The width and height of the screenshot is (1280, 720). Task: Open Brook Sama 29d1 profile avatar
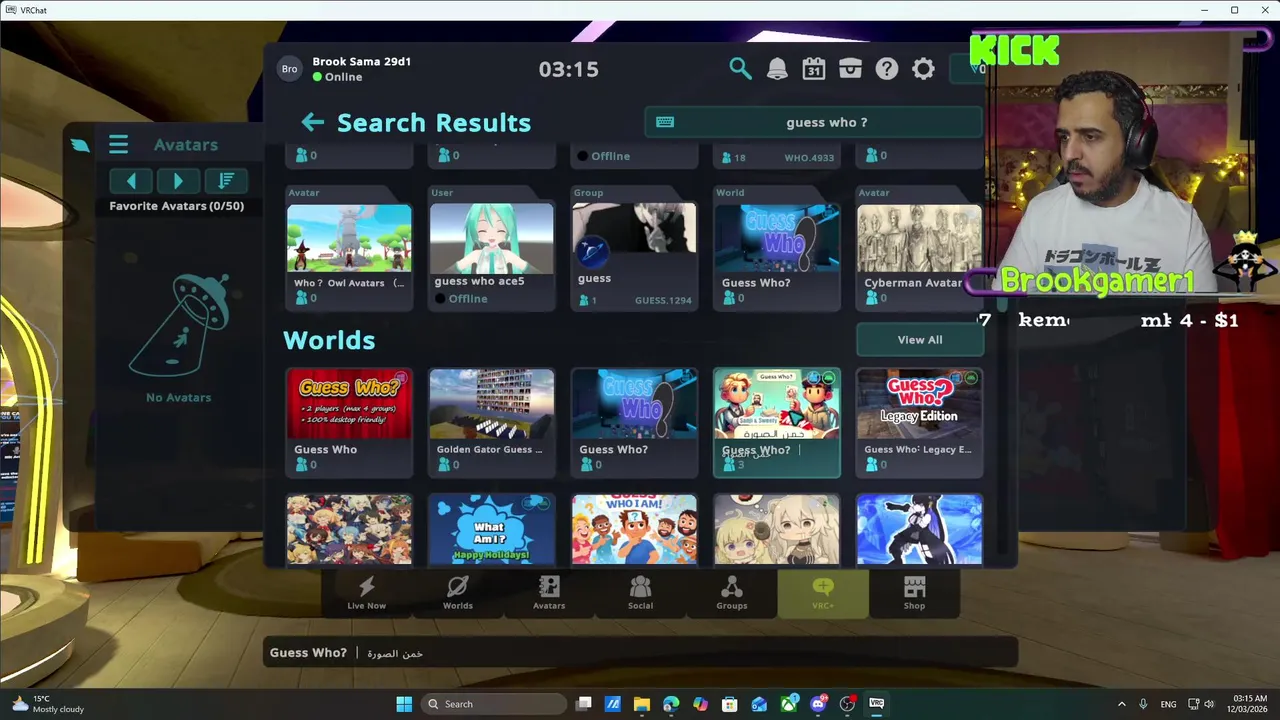click(289, 69)
